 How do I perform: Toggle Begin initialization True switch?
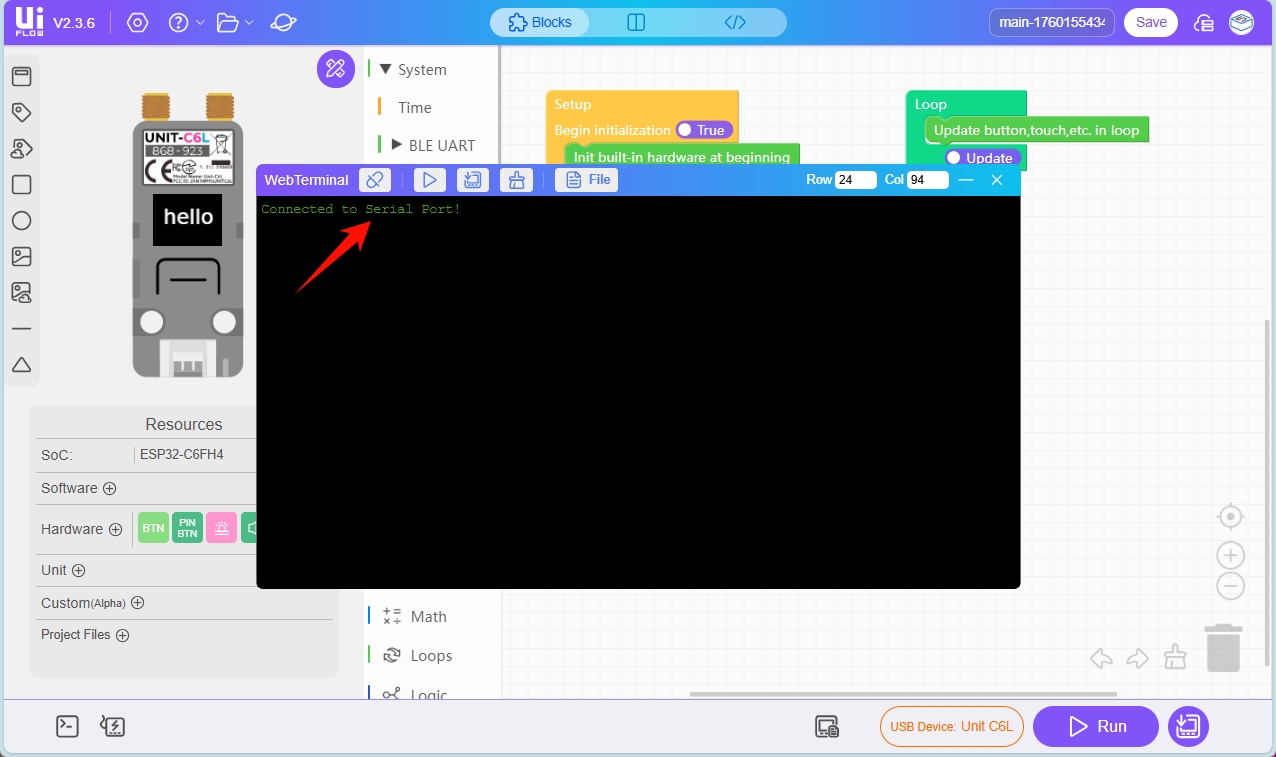pyautogui.click(x=703, y=130)
